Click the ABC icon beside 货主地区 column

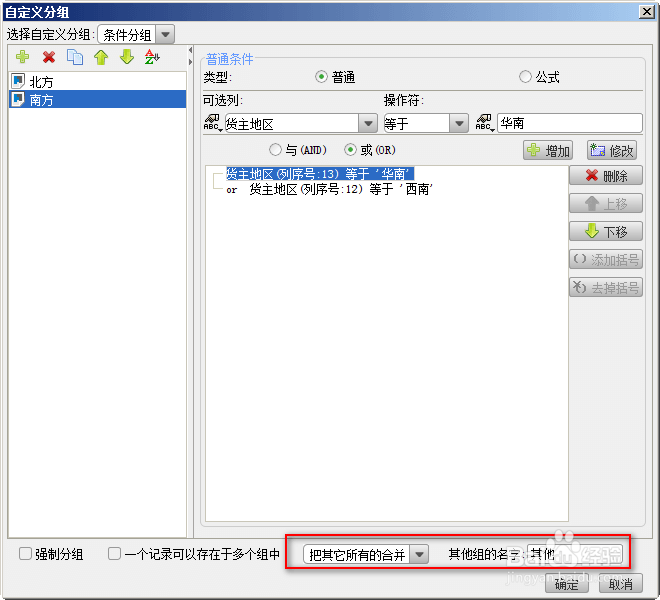[x=213, y=123]
